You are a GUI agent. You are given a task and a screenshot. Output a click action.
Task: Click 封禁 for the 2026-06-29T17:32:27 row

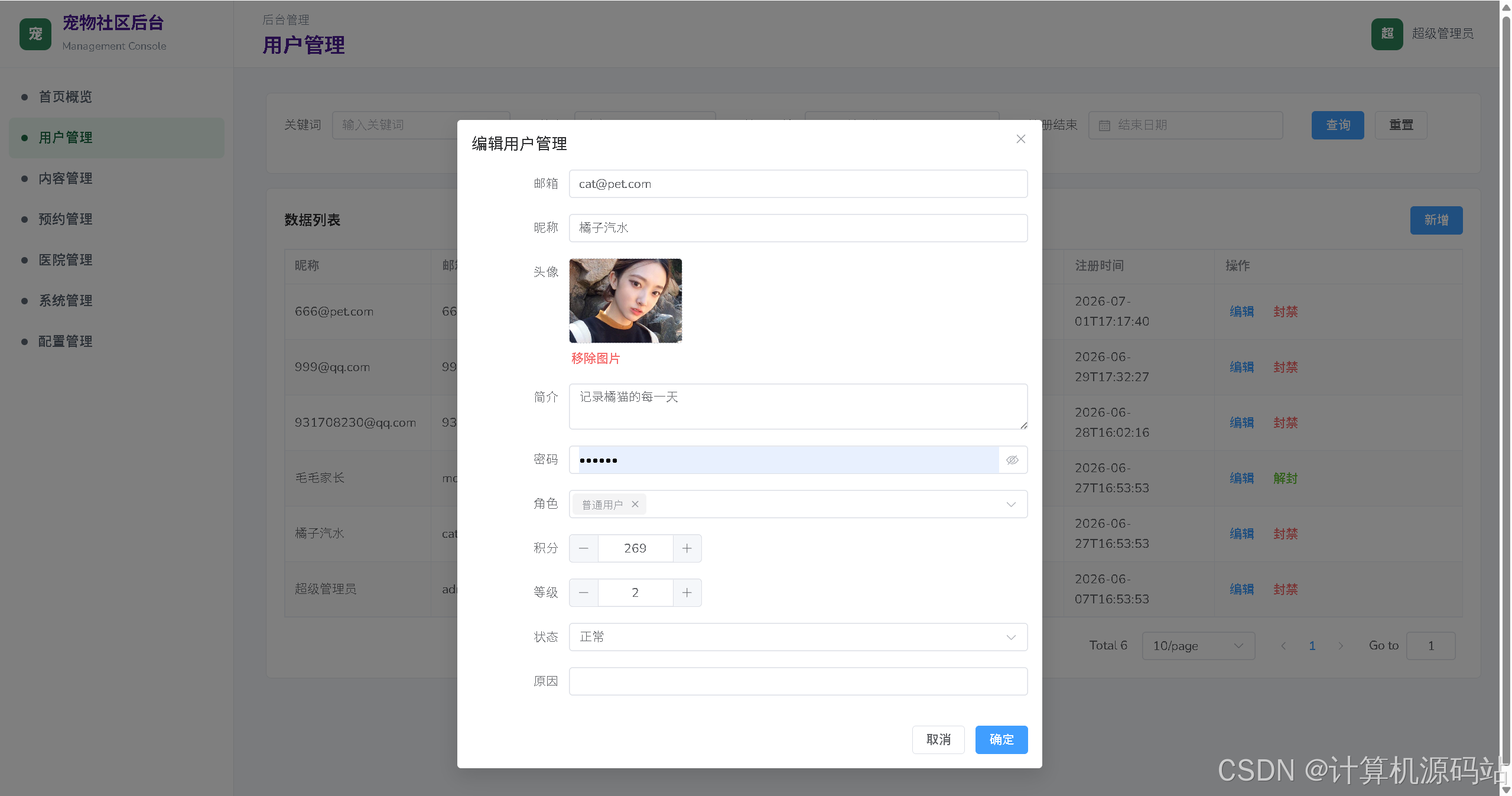[1285, 368]
